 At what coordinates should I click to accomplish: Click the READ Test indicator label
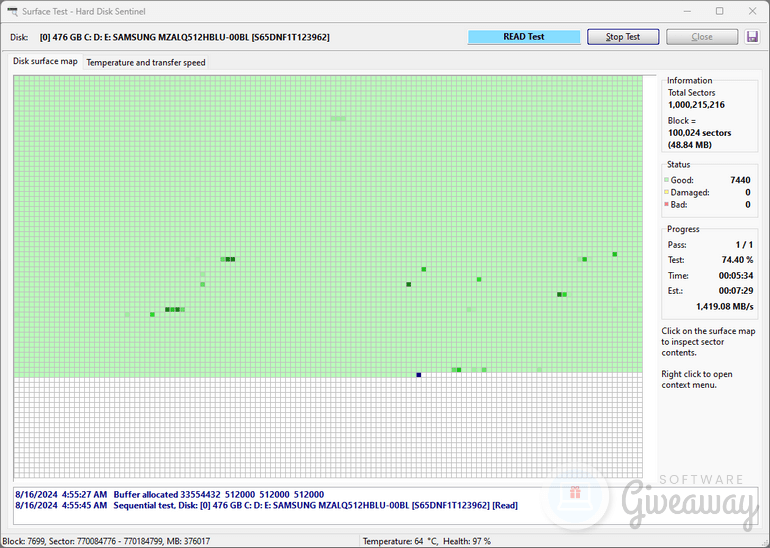coord(523,37)
